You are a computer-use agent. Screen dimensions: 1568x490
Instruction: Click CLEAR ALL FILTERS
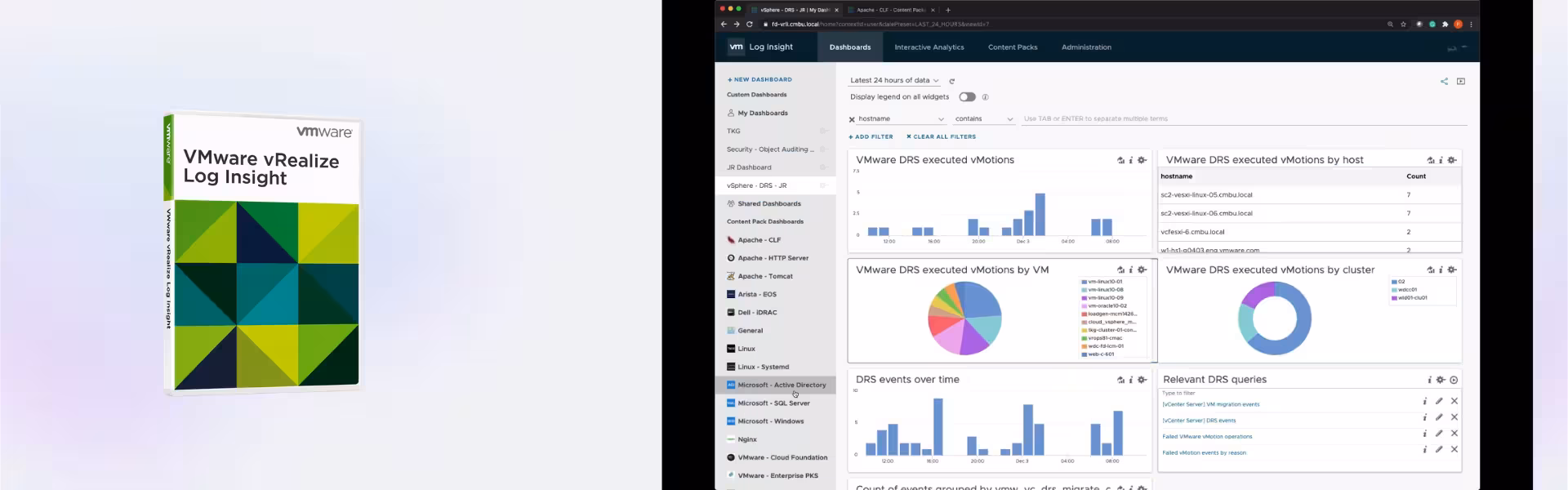pos(941,136)
